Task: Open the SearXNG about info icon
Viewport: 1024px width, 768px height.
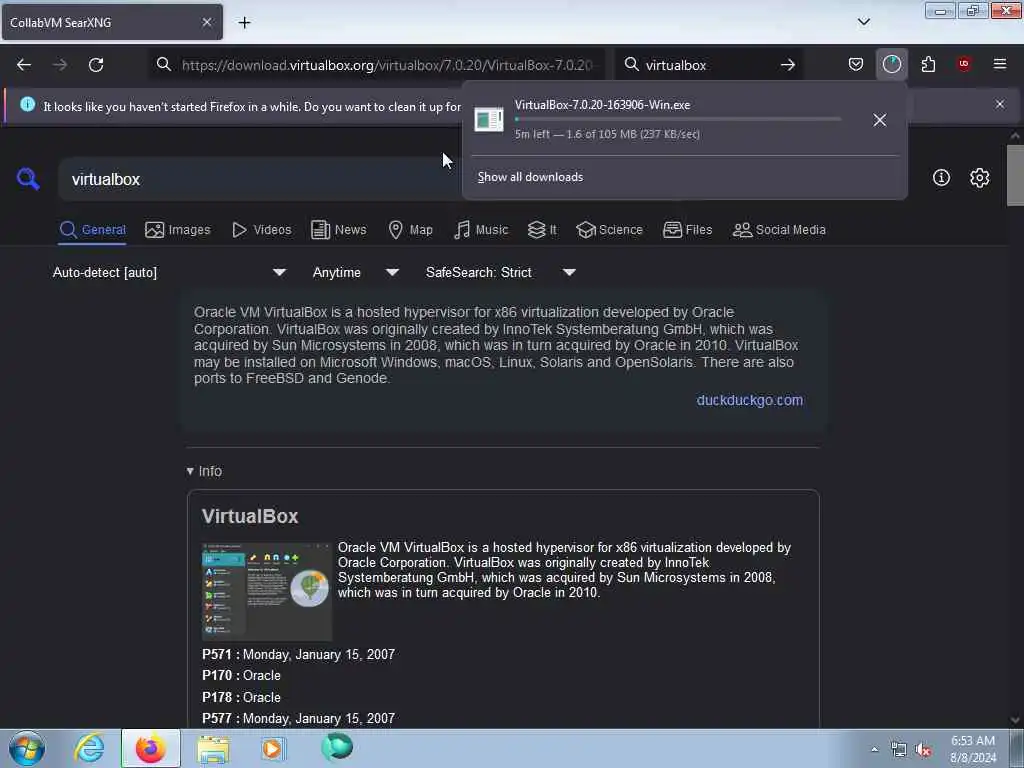Action: (941, 178)
